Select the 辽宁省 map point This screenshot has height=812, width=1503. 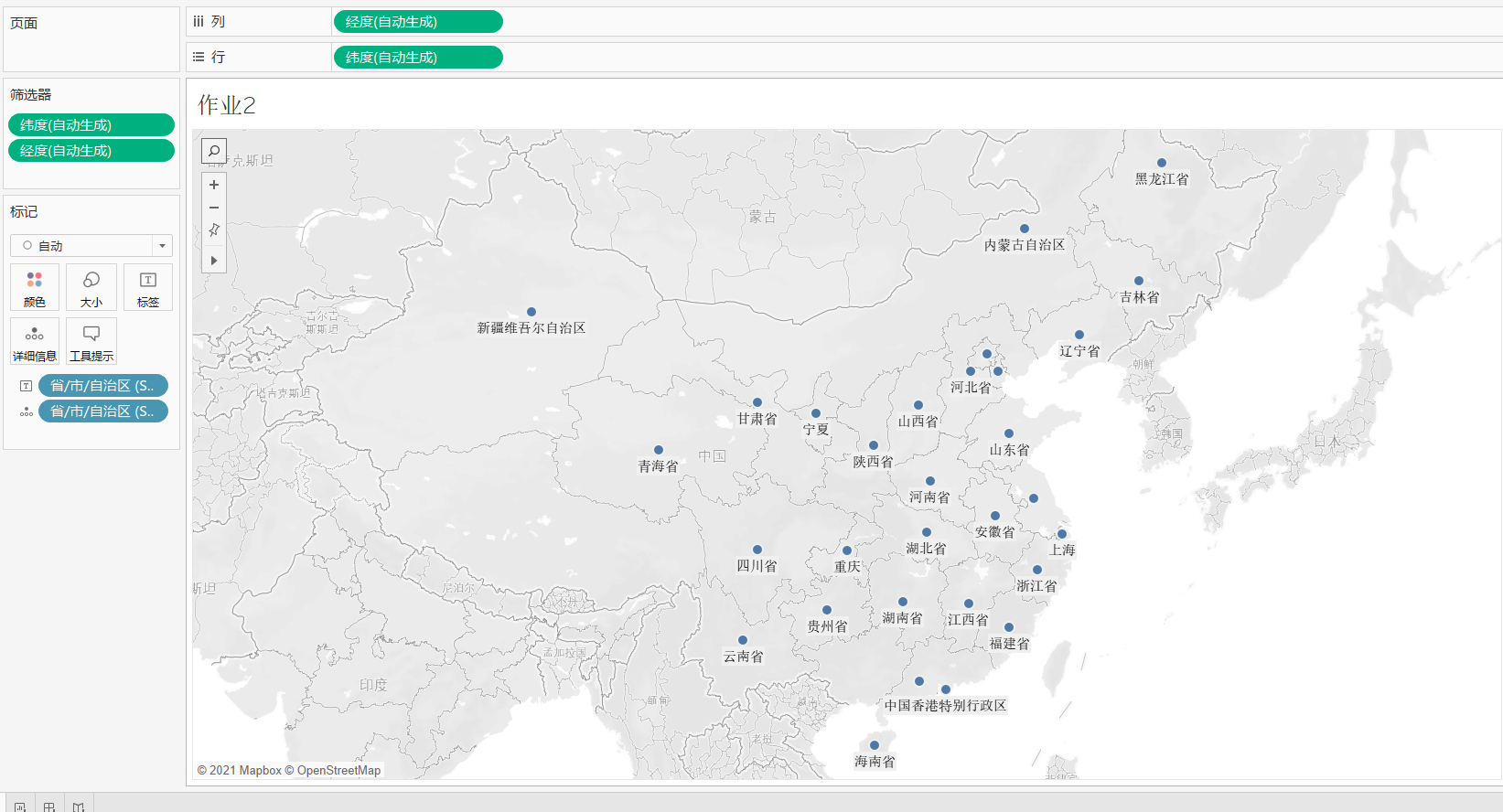[x=1079, y=335]
